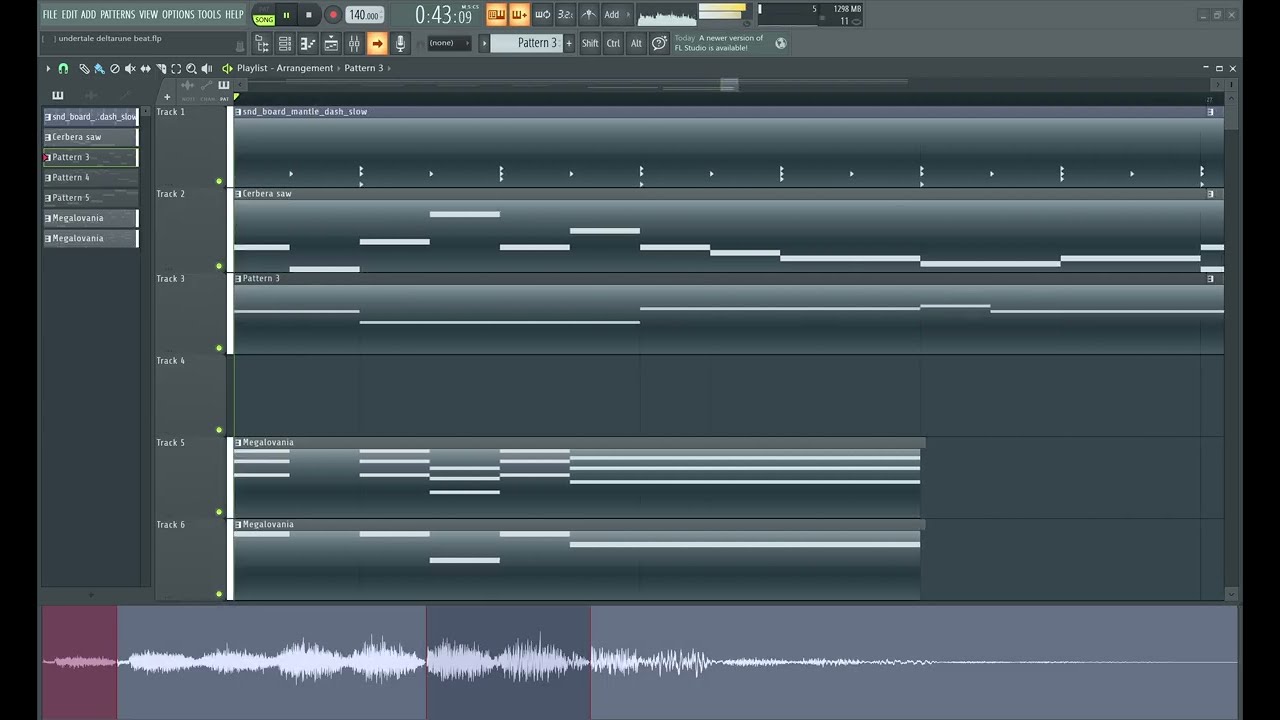Open the playlist options menu arrow

pyautogui.click(x=47, y=68)
